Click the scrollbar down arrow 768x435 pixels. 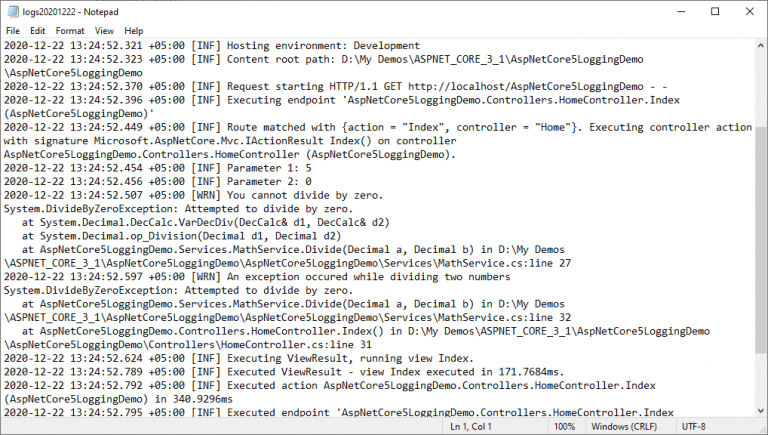click(761, 411)
